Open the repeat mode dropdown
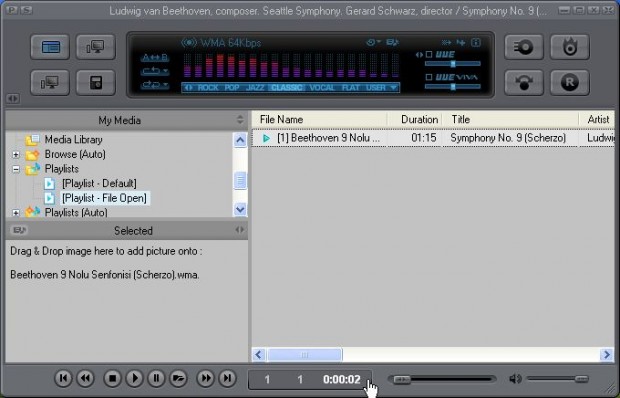 click(x=155, y=71)
